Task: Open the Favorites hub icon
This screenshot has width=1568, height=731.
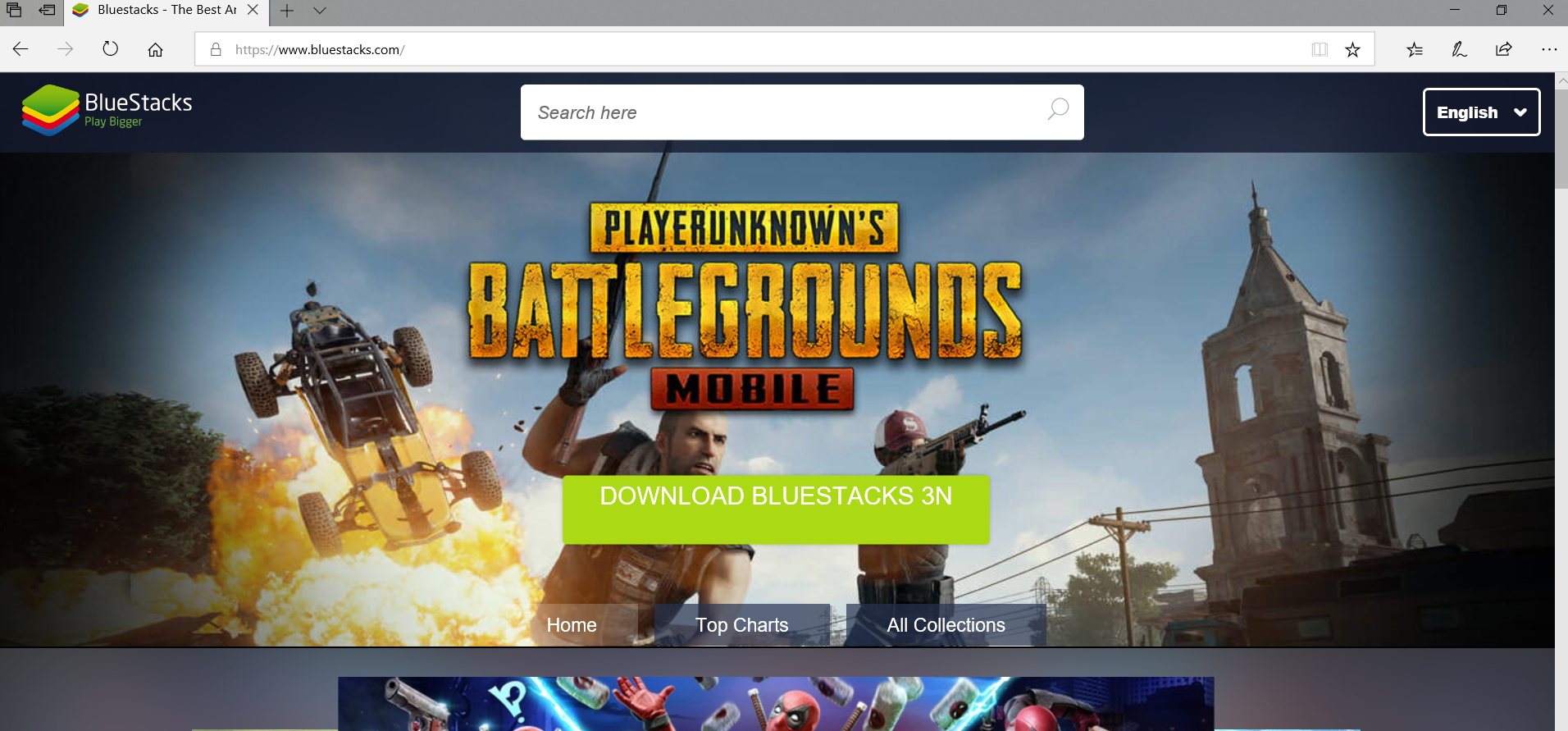Action: [x=1415, y=49]
